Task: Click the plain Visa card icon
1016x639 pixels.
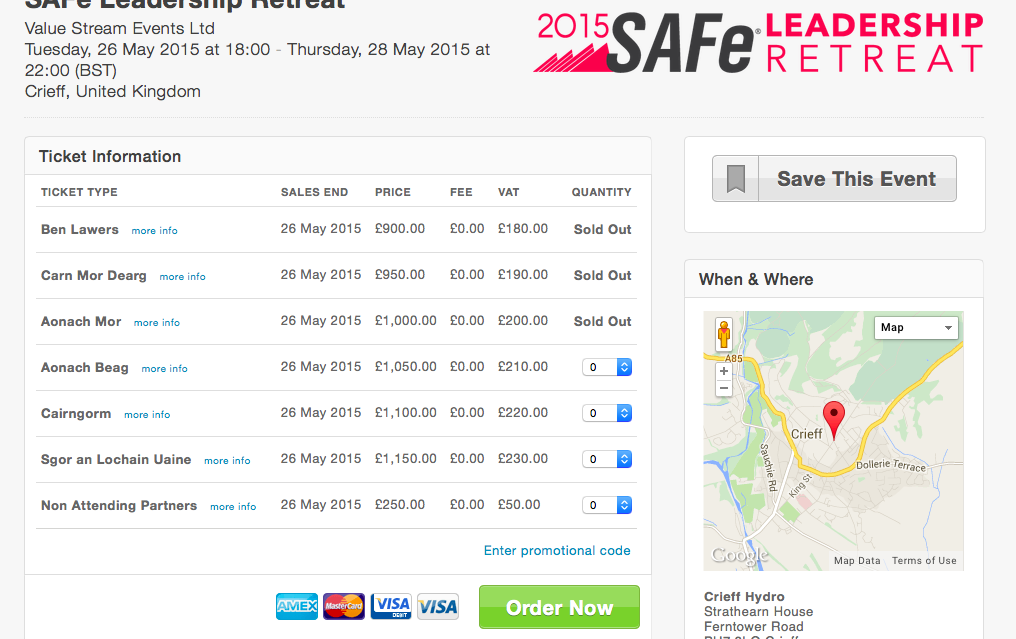Action: (x=438, y=607)
